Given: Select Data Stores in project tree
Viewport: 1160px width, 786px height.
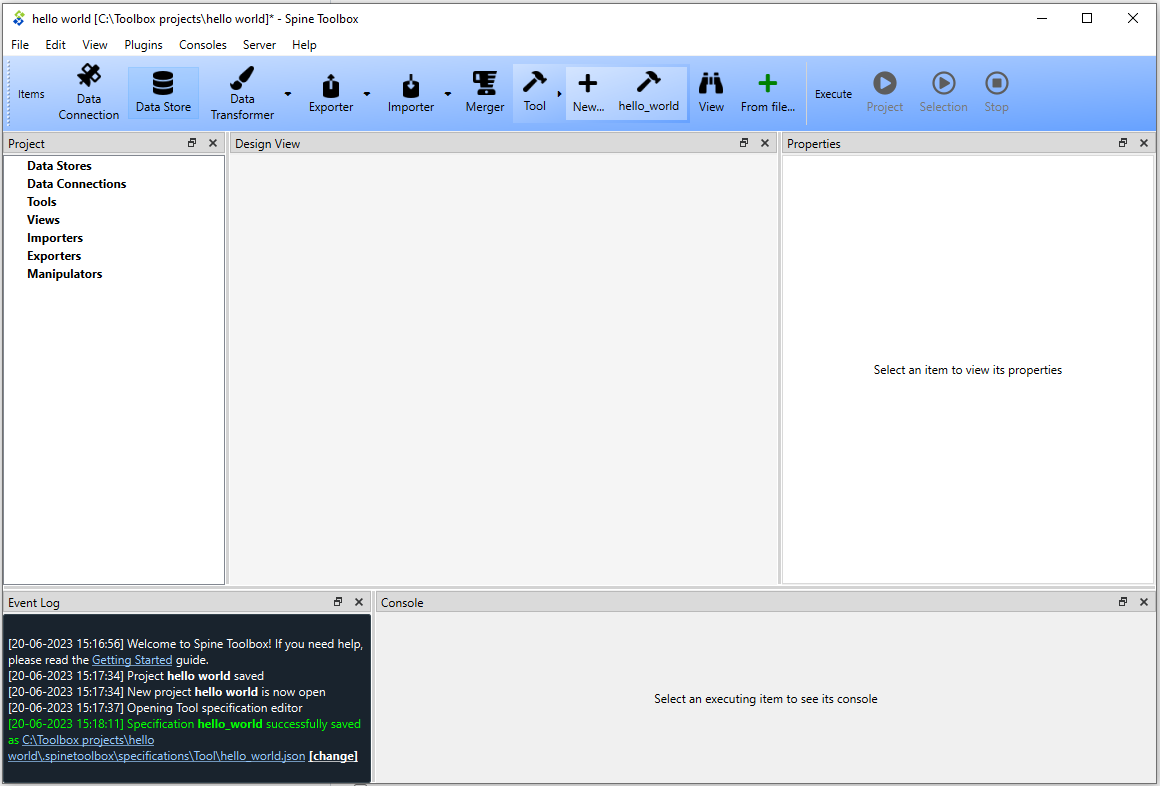Looking at the screenshot, I should click(59, 166).
